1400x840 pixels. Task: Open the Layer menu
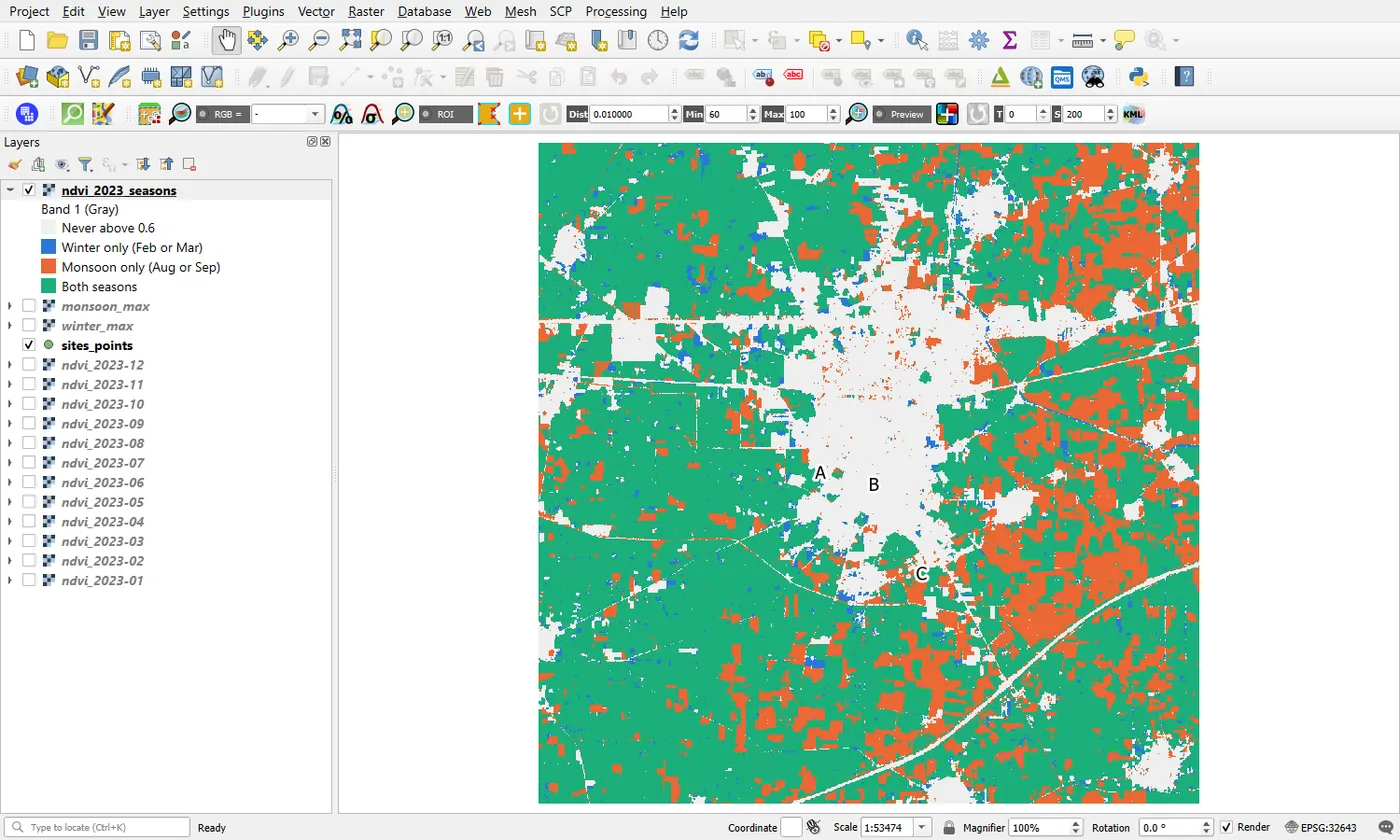pos(154,11)
